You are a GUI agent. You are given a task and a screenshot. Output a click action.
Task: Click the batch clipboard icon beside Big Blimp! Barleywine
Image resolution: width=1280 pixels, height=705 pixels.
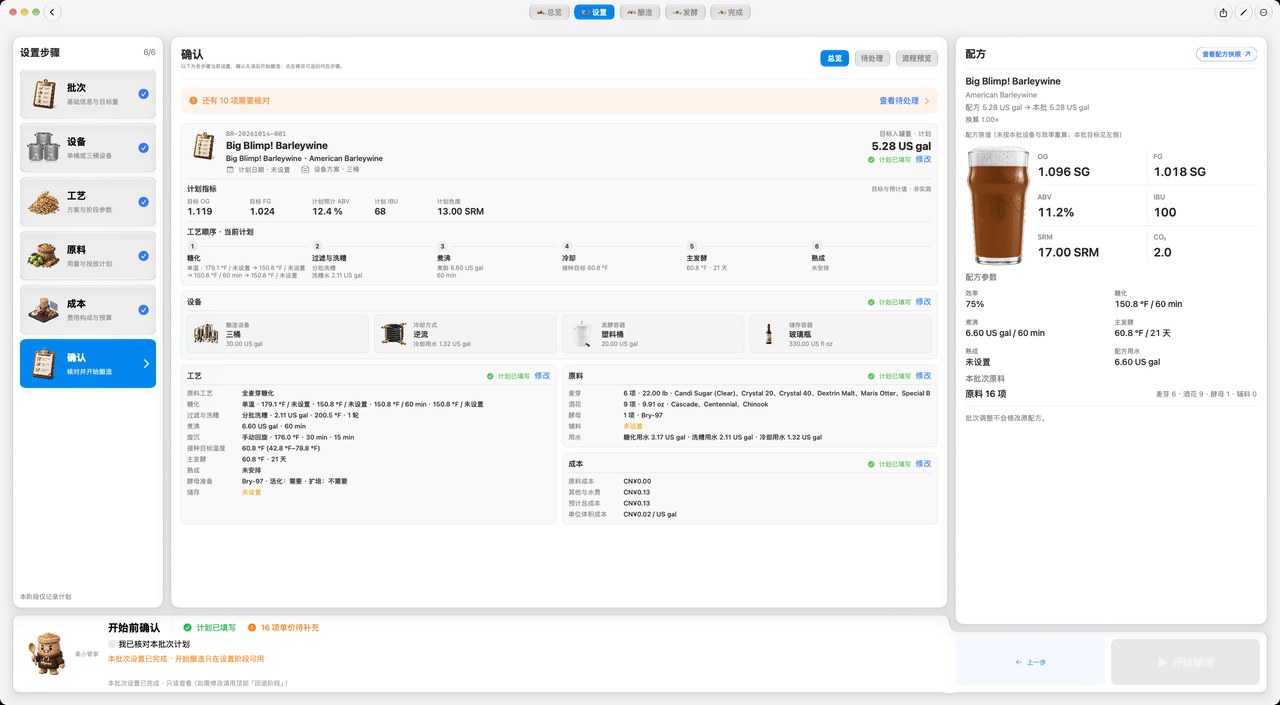tap(205, 147)
